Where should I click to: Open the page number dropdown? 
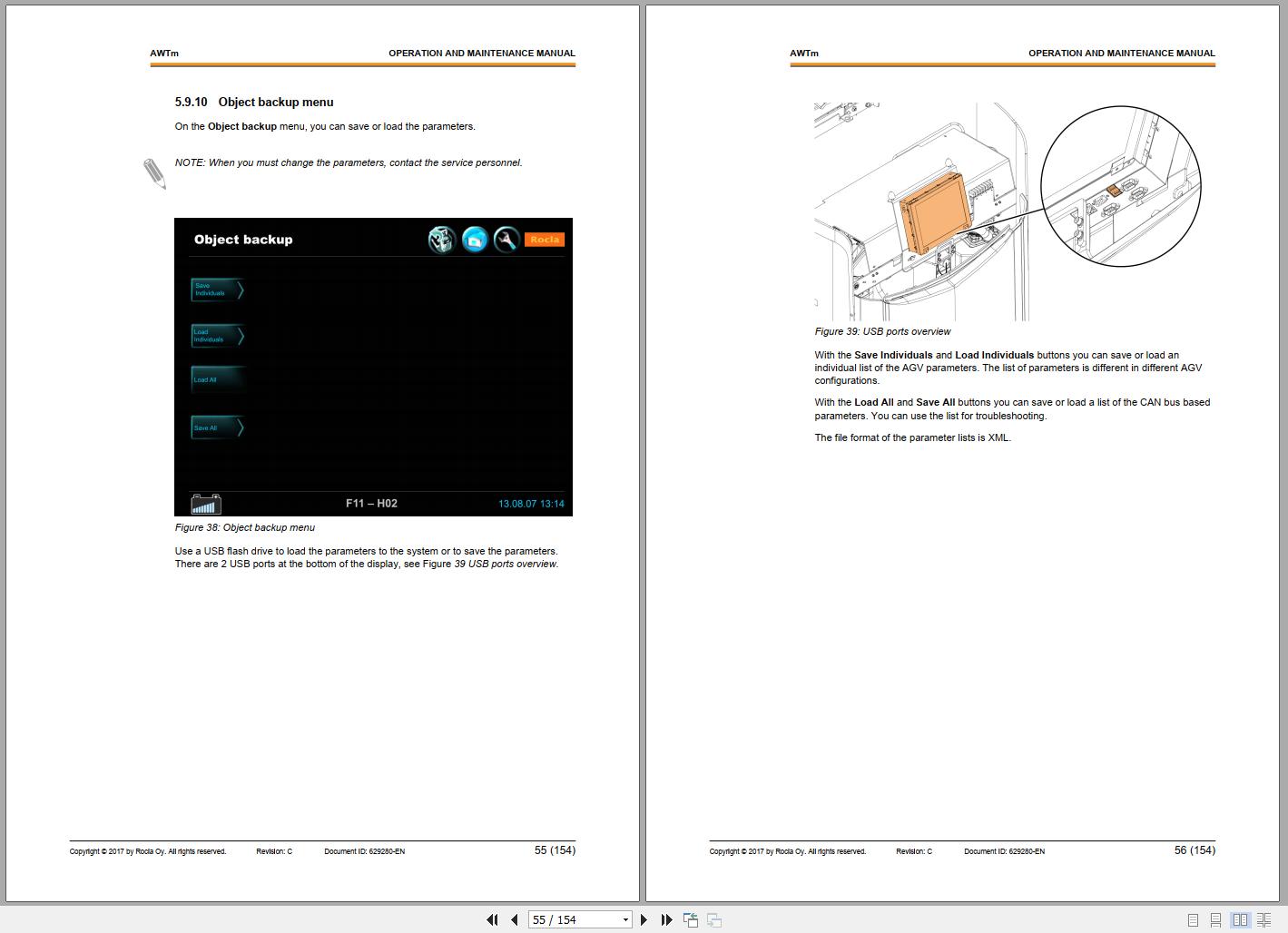click(624, 919)
